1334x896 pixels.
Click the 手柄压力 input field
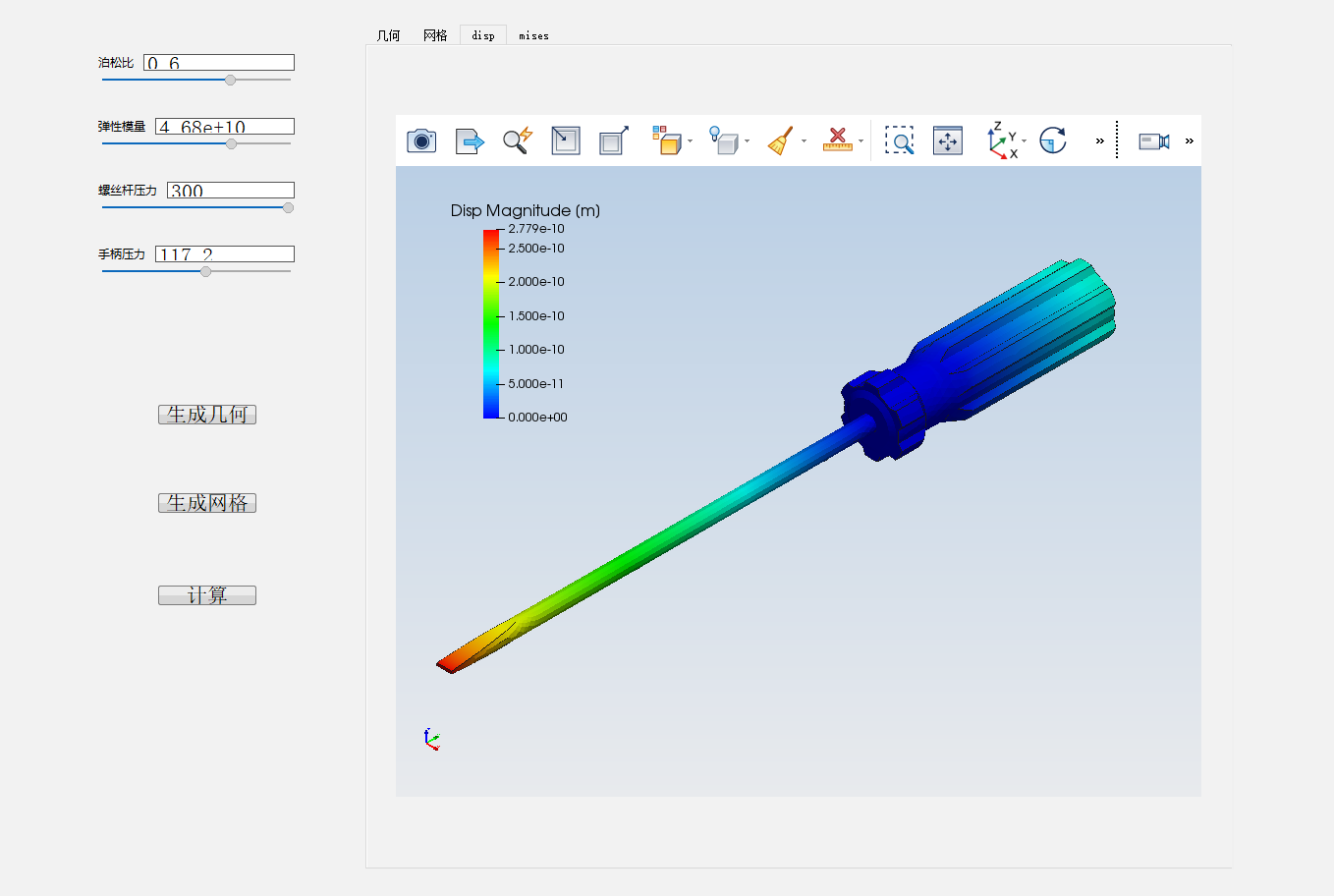point(225,254)
